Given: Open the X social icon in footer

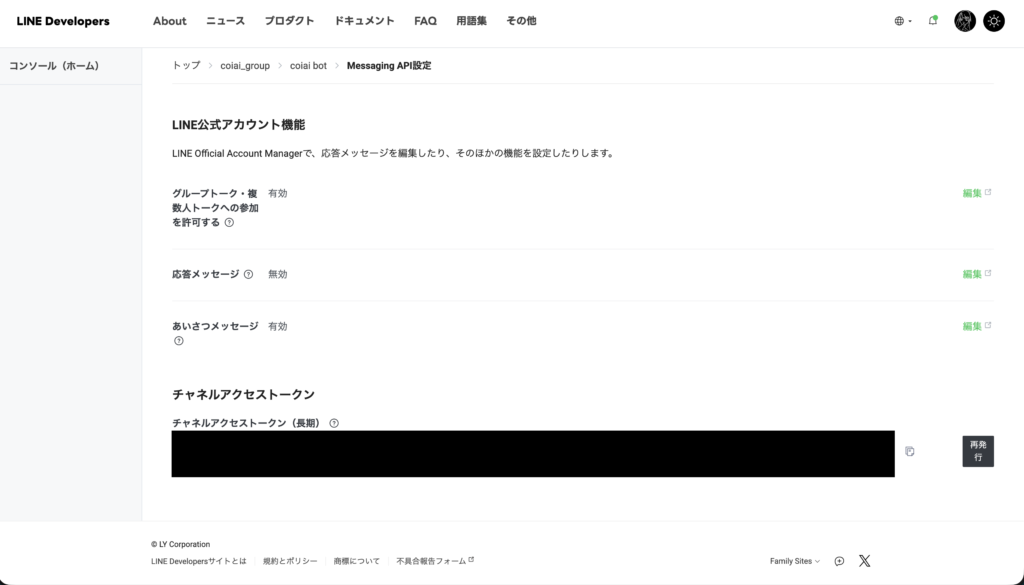Looking at the screenshot, I should coord(864,561).
